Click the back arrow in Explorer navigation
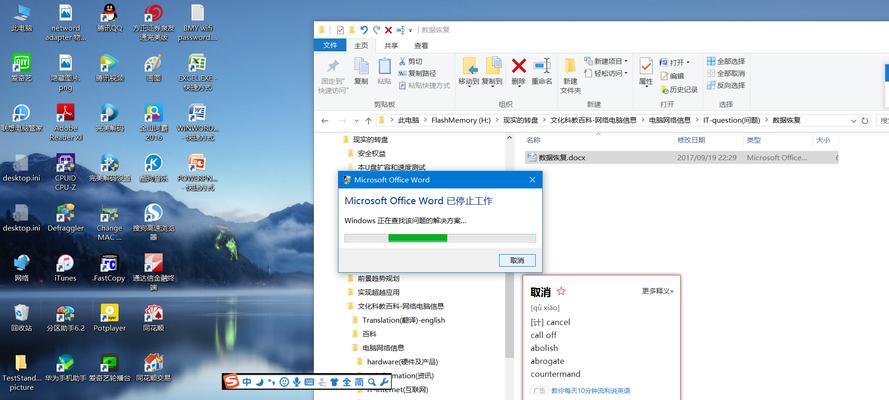889x400 pixels. [x=324, y=121]
